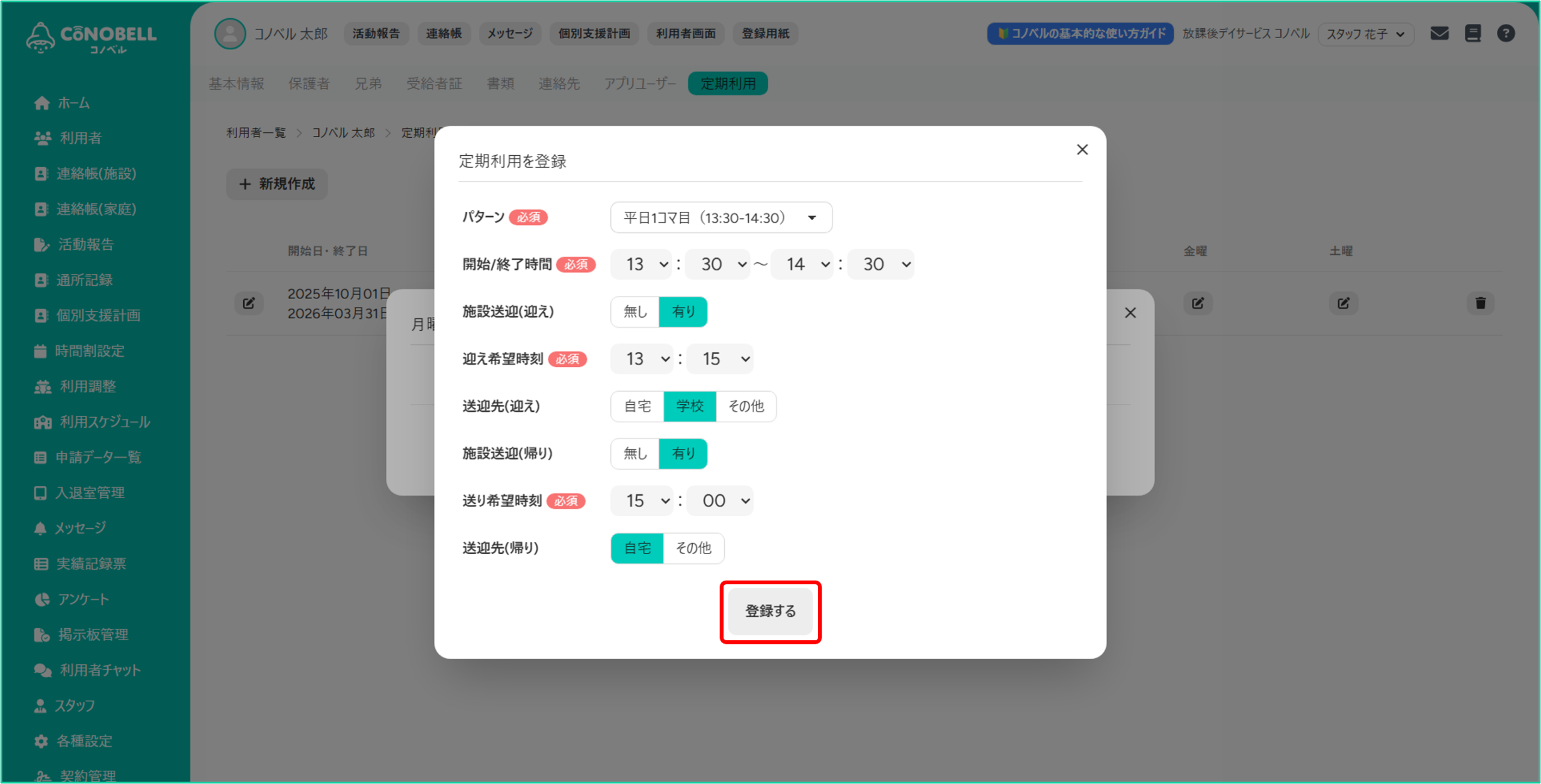
Task: Close the 定期利用を登録 dialog
Action: click(1082, 150)
